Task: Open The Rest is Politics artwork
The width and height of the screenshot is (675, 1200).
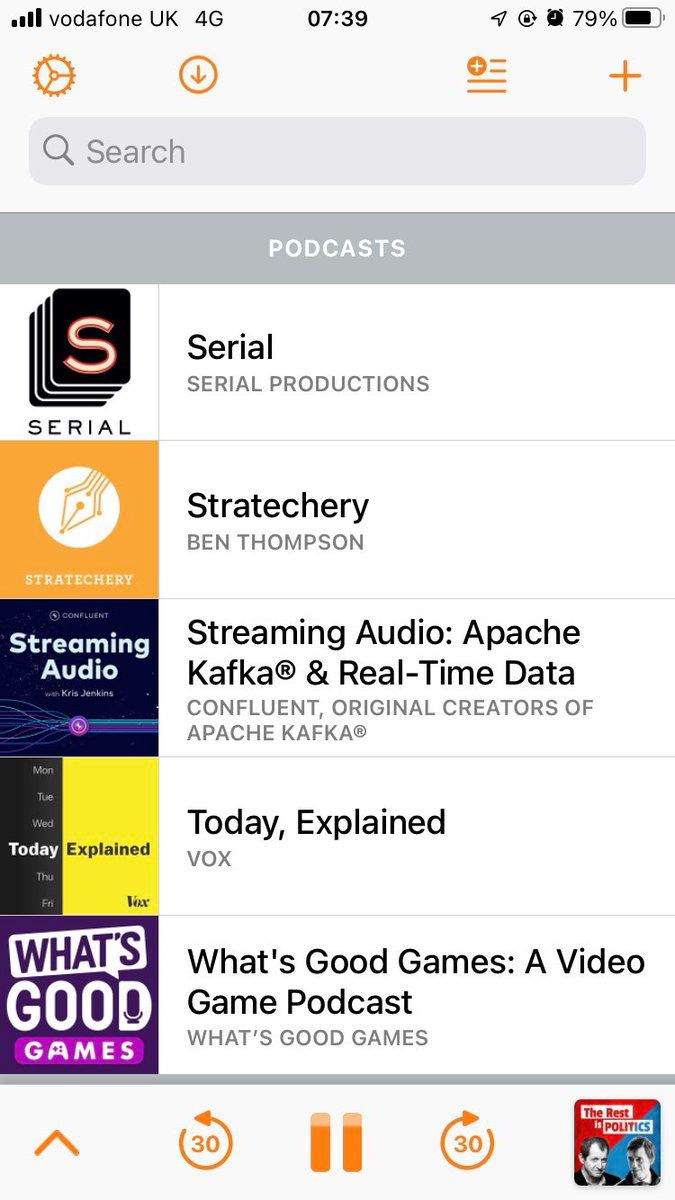Action: [x=617, y=1142]
